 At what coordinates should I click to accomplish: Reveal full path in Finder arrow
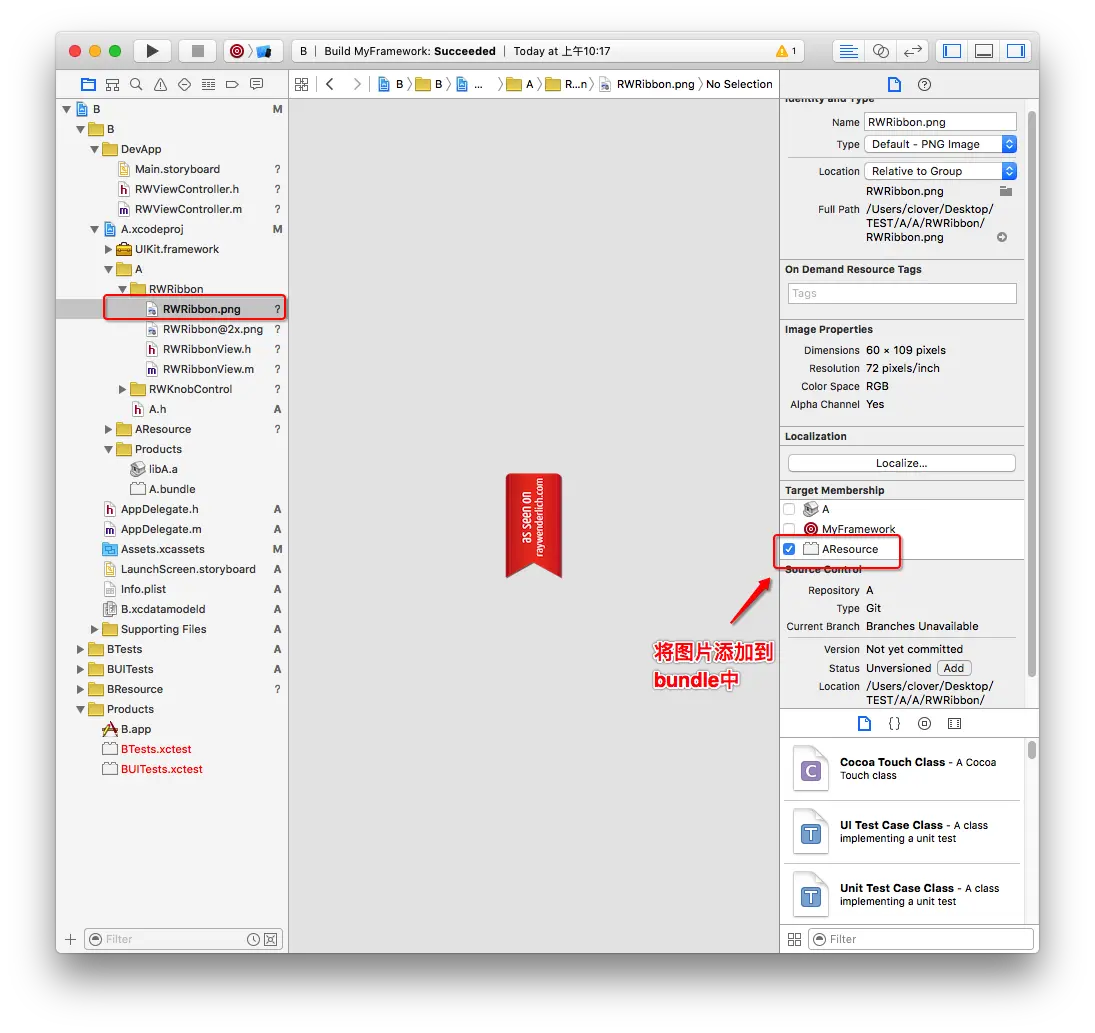tap(1002, 237)
